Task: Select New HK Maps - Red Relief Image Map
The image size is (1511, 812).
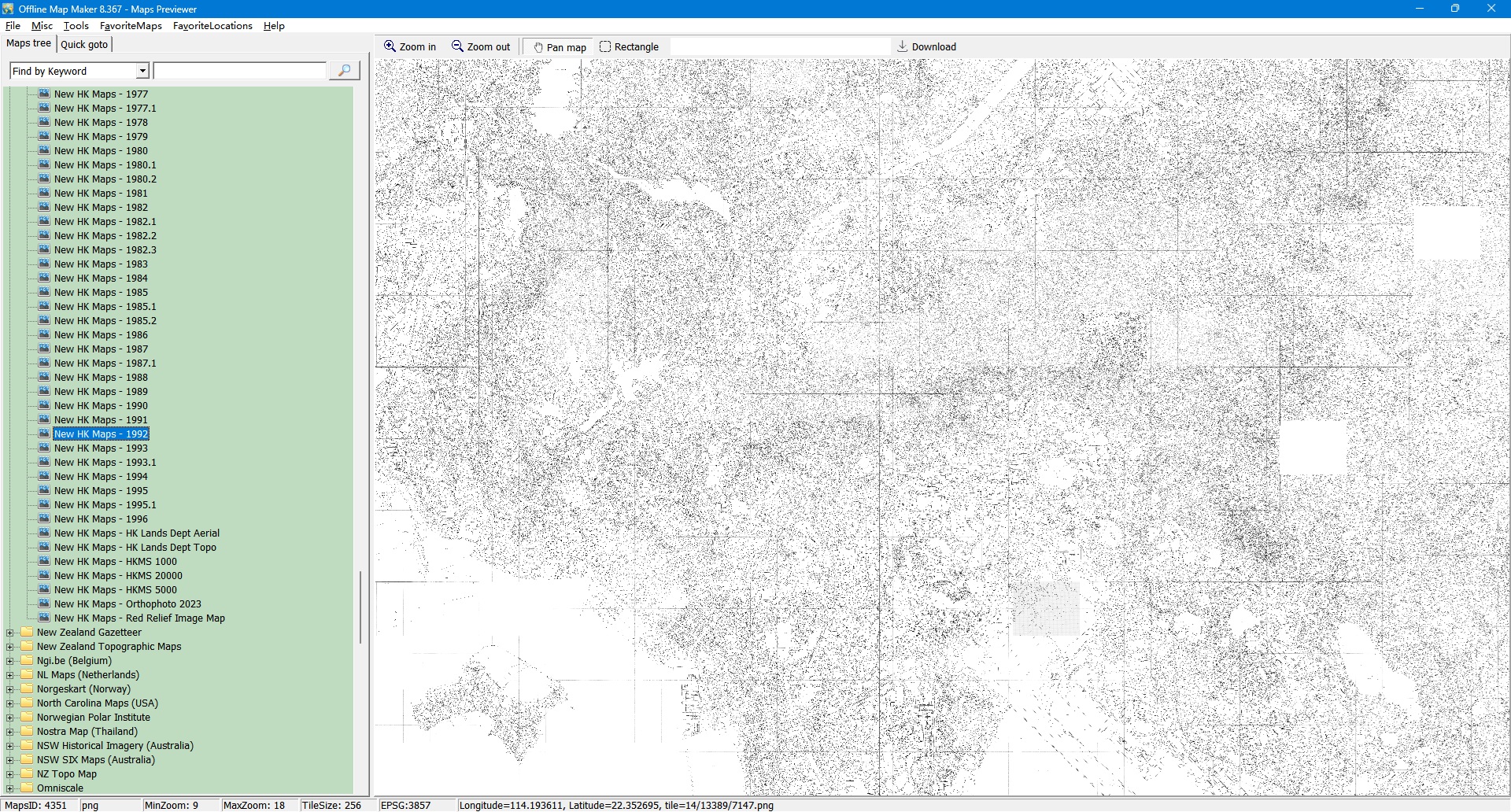Action: click(x=139, y=618)
